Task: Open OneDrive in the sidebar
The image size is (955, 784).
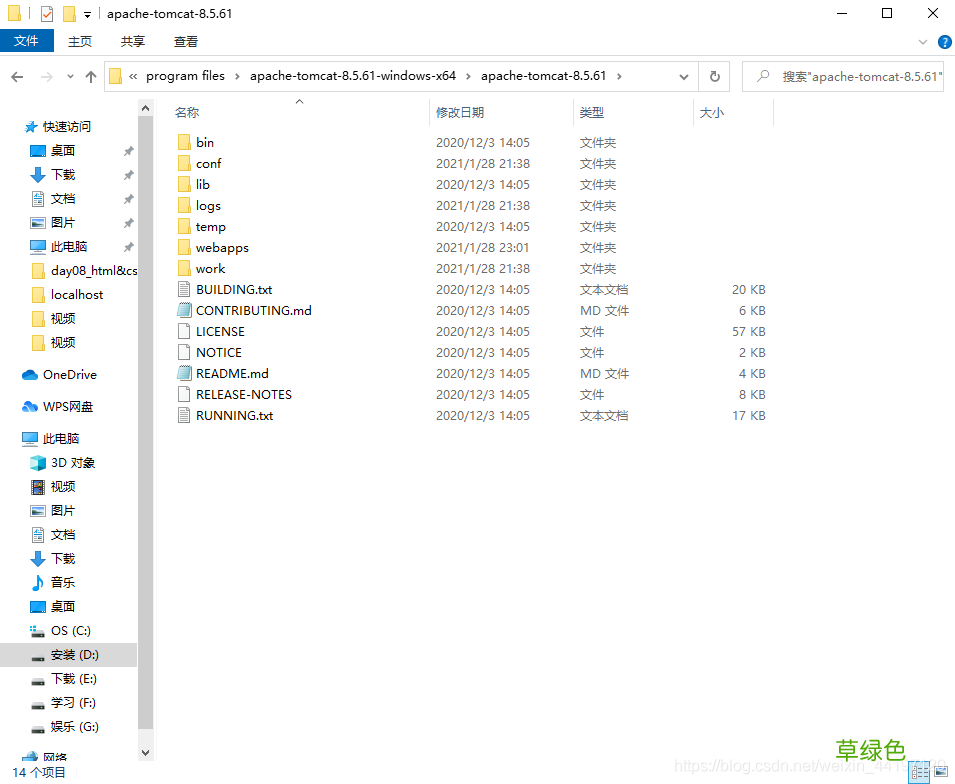Action: [x=69, y=375]
